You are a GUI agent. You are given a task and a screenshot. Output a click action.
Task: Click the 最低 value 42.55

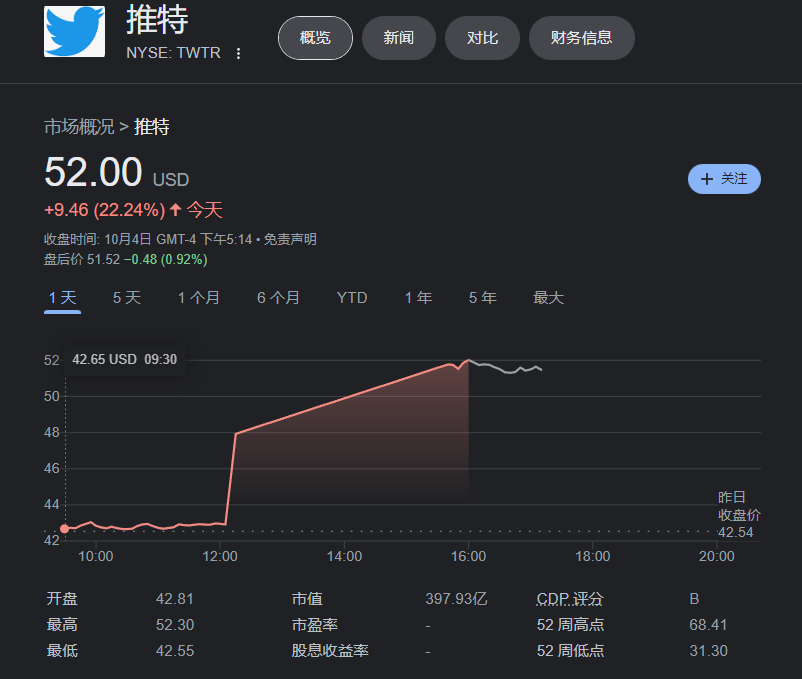[x=175, y=651]
